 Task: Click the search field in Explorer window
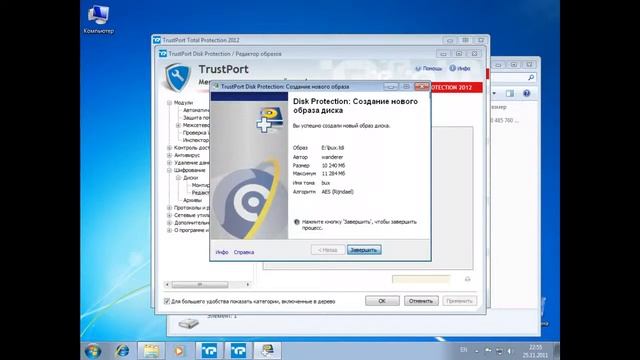pyautogui.click(x=513, y=77)
